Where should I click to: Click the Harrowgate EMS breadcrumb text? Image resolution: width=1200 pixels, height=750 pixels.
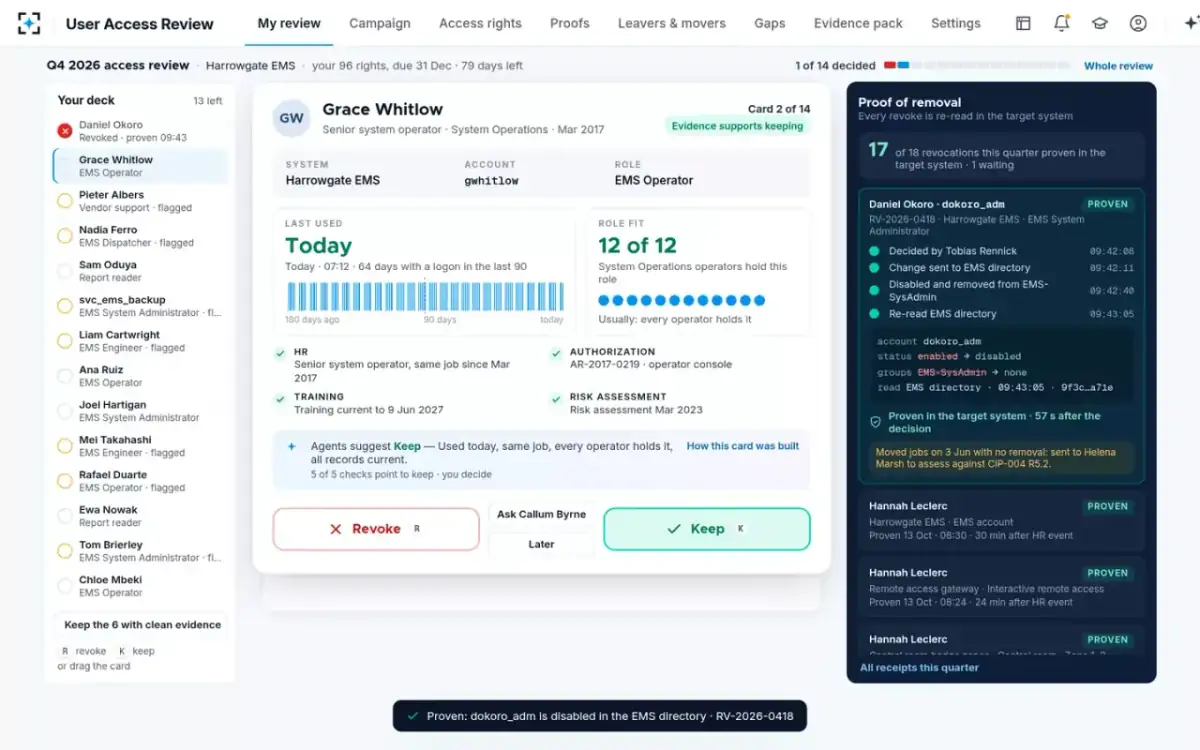[x=251, y=66]
